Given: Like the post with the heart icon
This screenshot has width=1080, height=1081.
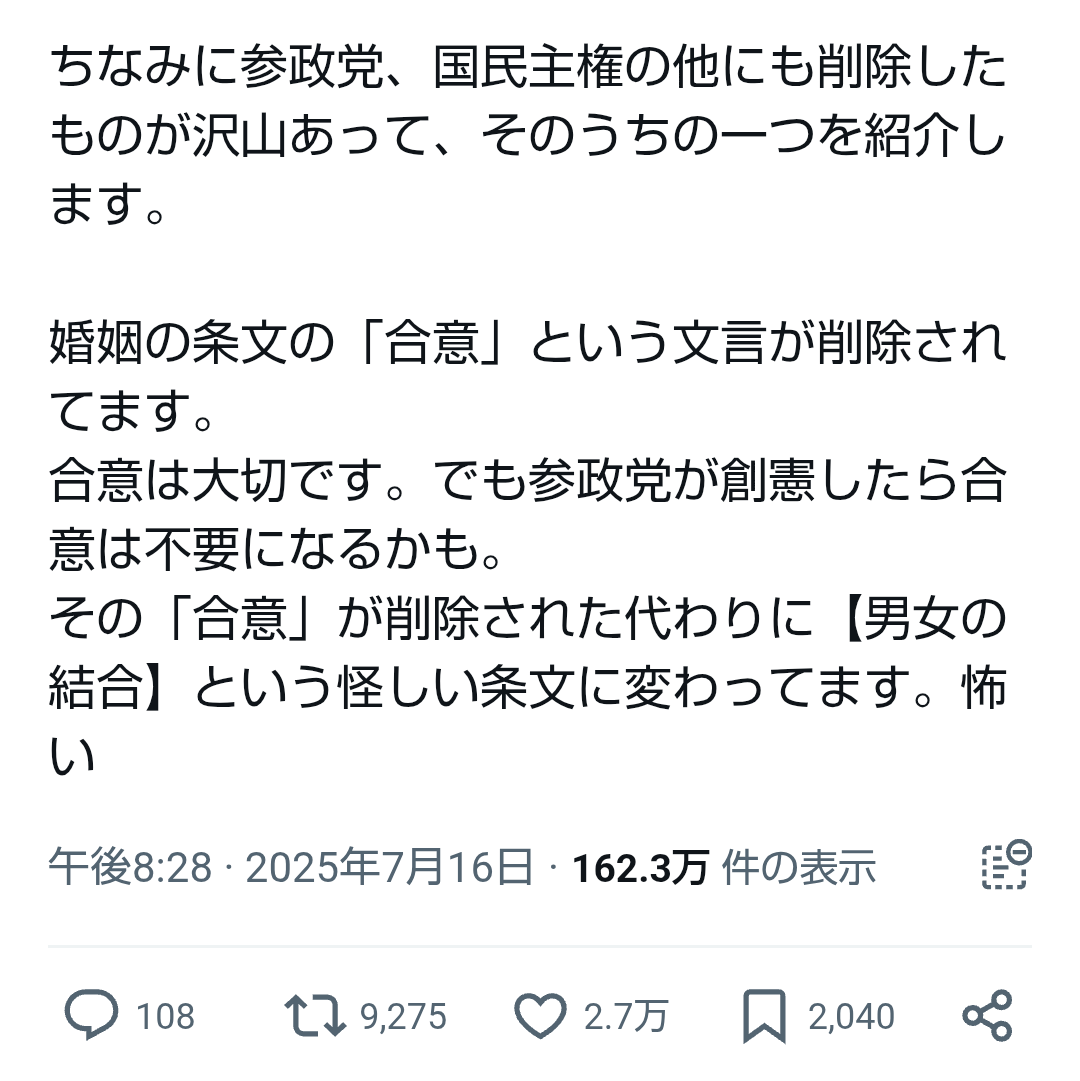Looking at the screenshot, I should tap(540, 1016).
